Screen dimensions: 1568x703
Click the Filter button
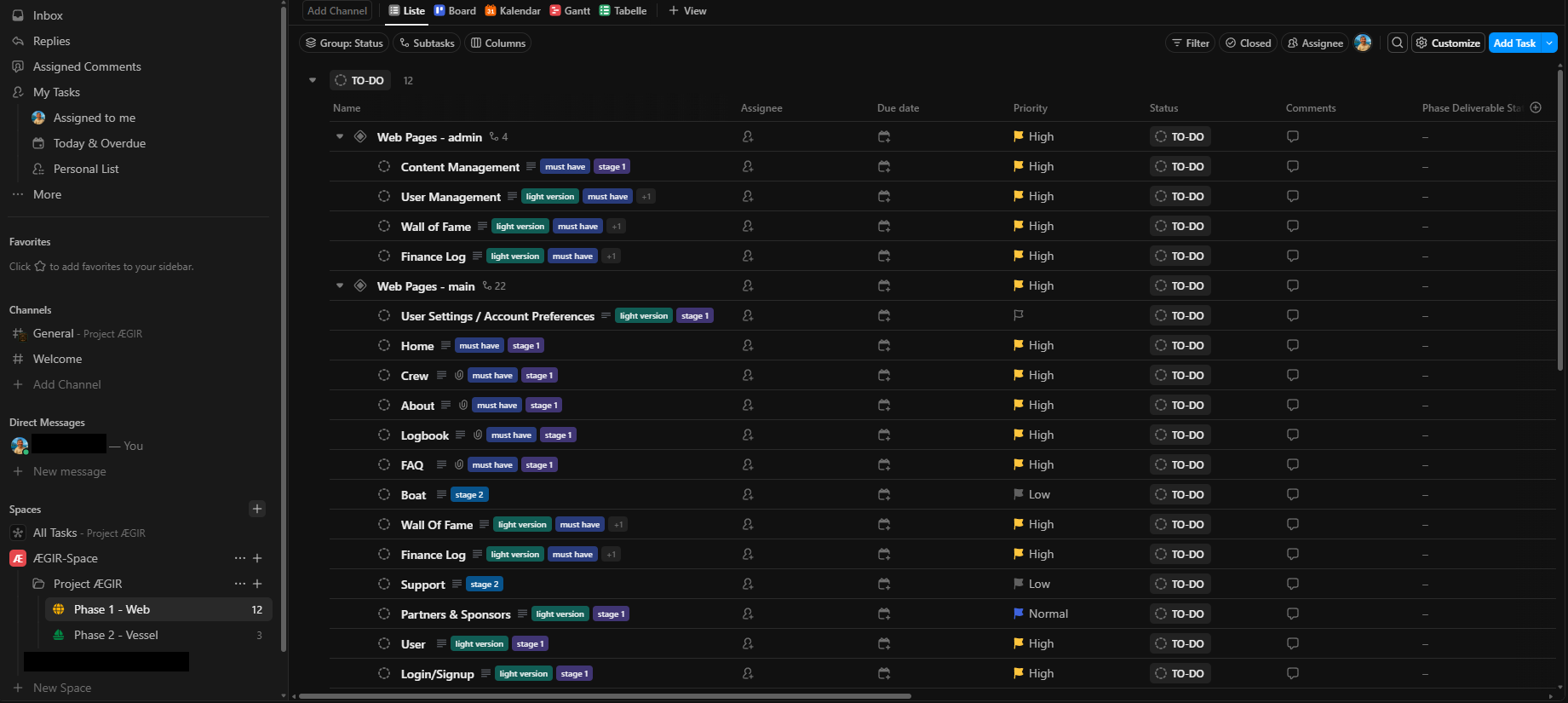click(x=1190, y=43)
